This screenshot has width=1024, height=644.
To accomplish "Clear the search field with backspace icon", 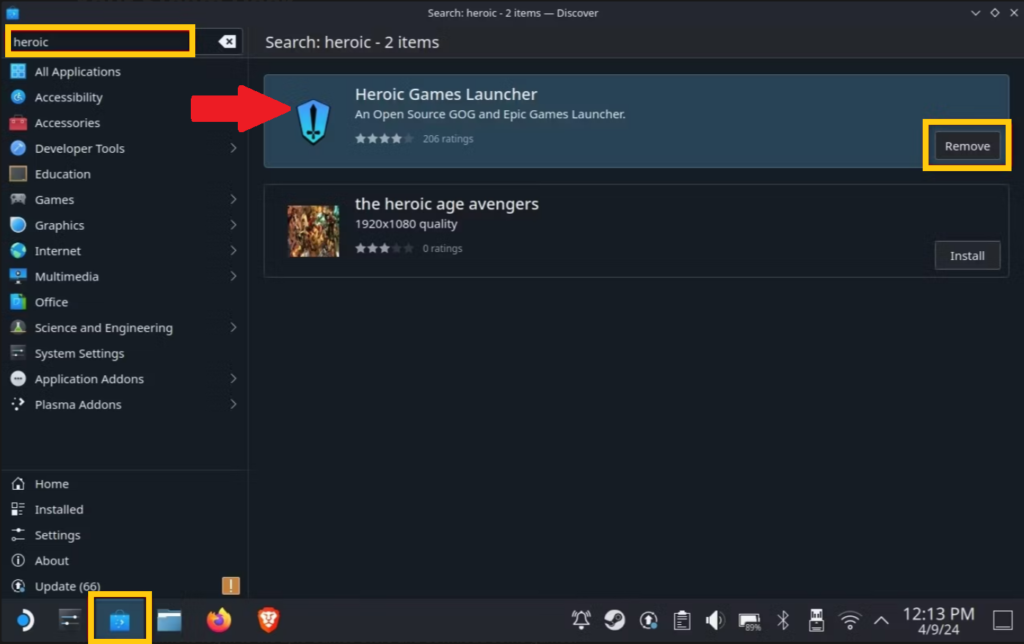I will (227, 42).
